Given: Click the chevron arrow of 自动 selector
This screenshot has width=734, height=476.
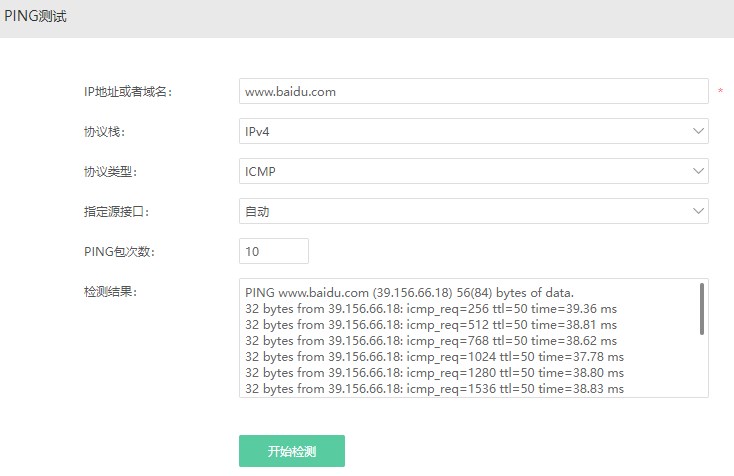Looking at the screenshot, I should click(698, 211).
